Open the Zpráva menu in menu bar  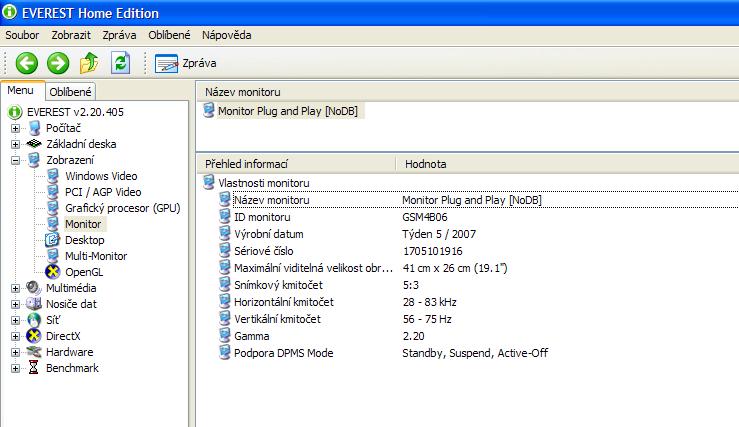click(x=119, y=35)
